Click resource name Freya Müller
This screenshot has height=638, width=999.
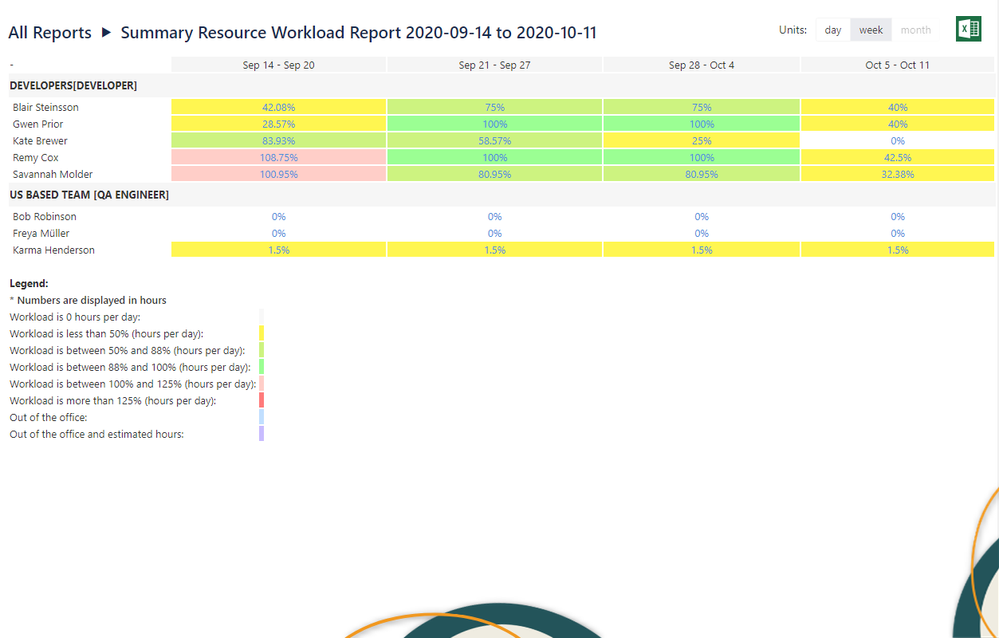point(41,233)
